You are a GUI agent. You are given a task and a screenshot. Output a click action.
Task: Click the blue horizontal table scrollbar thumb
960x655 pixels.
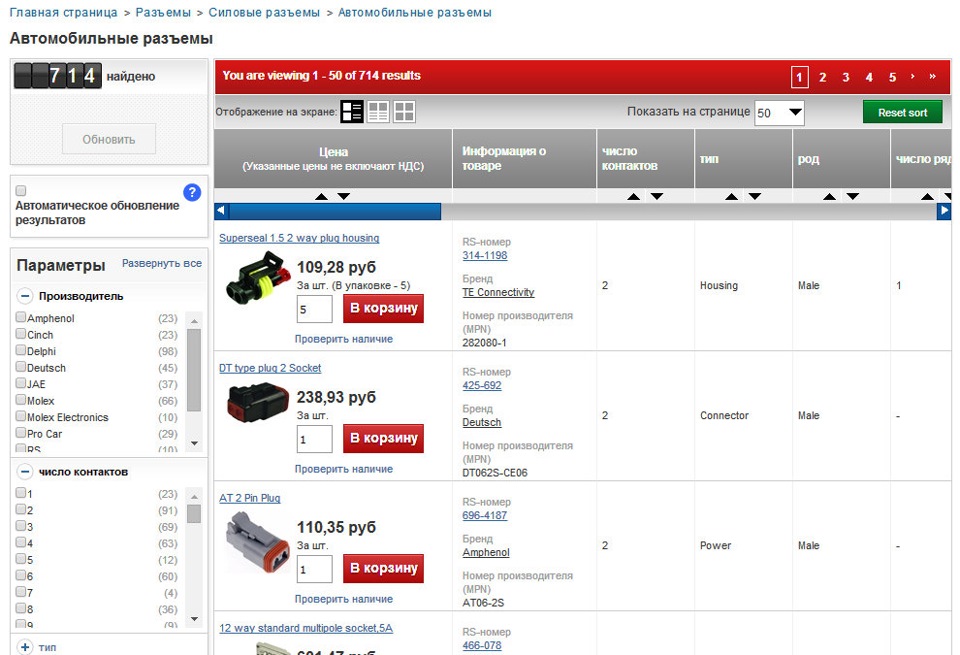(x=334, y=211)
